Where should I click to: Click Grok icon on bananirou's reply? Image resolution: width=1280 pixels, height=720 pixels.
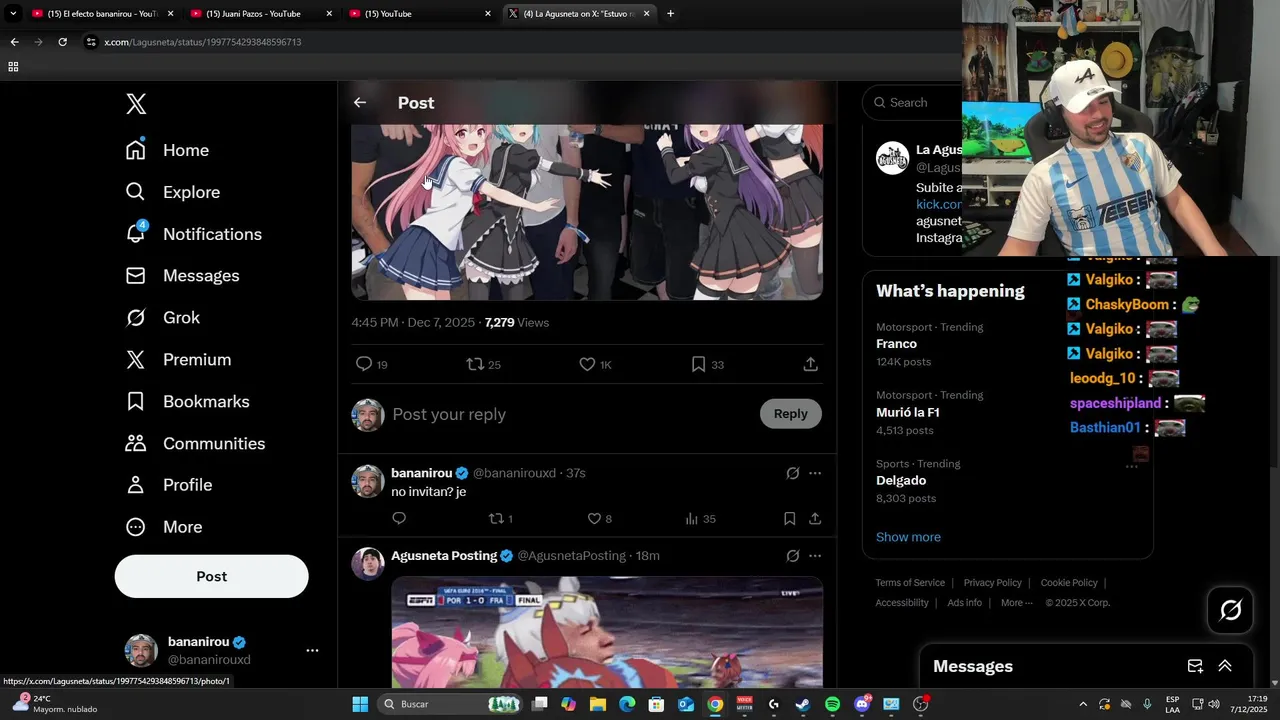coord(793,473)
